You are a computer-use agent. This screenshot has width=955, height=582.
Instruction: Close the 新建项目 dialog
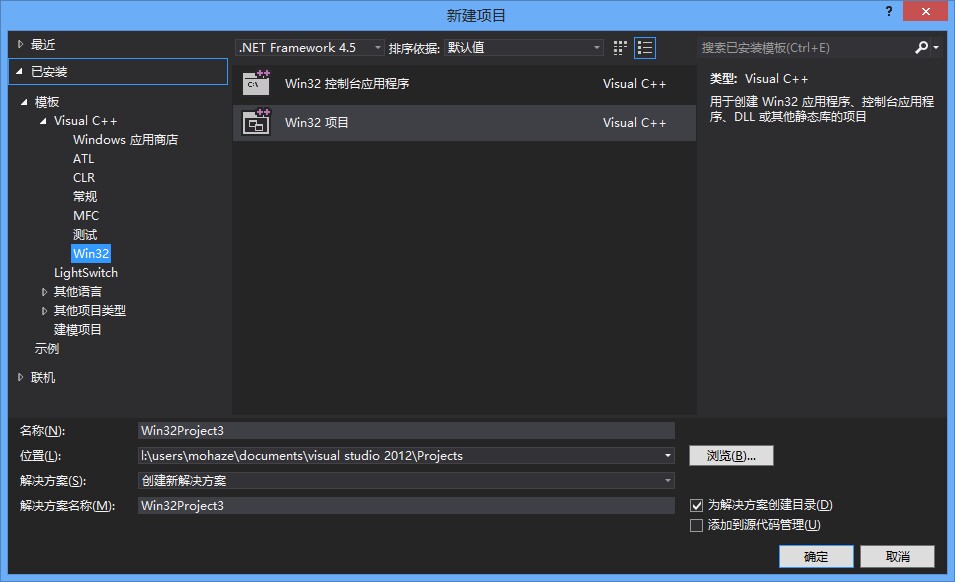click(925, 12)
